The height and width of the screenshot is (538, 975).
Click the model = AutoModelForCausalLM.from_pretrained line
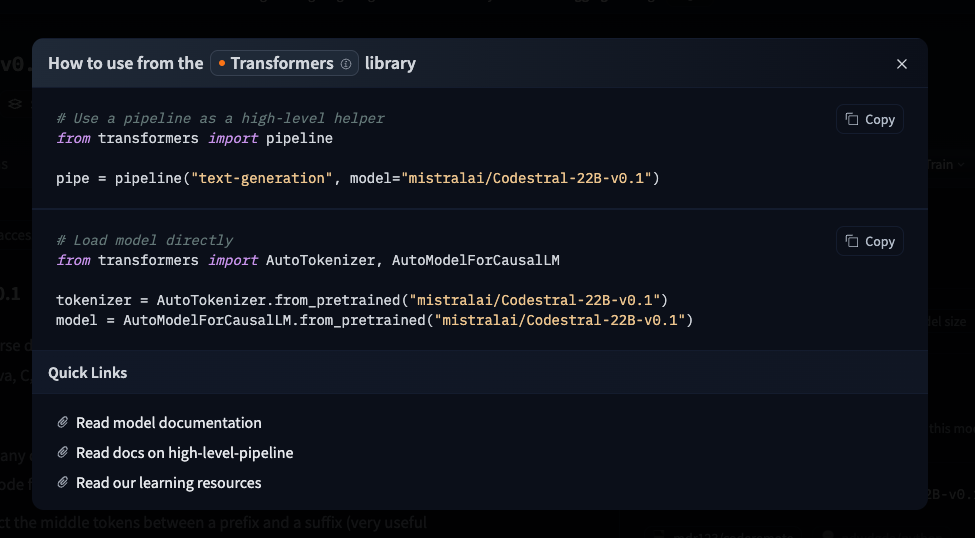(374, 320)
